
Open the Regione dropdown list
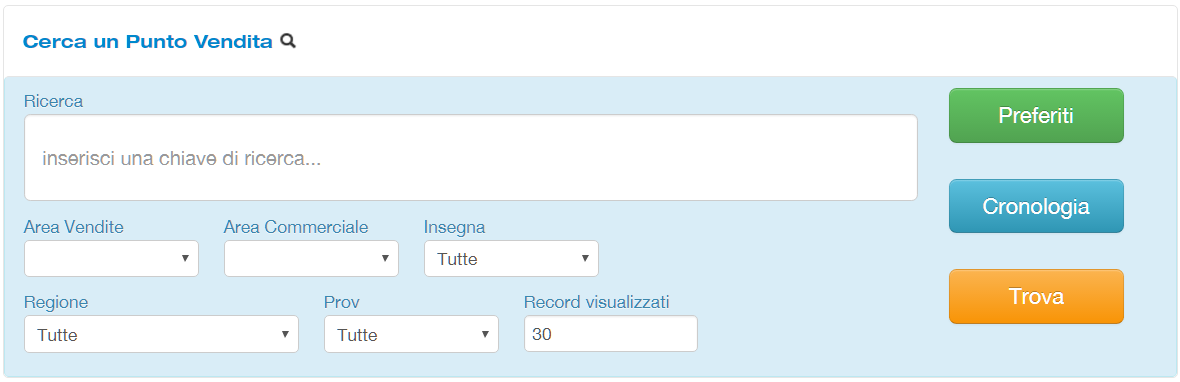(161, 334)
